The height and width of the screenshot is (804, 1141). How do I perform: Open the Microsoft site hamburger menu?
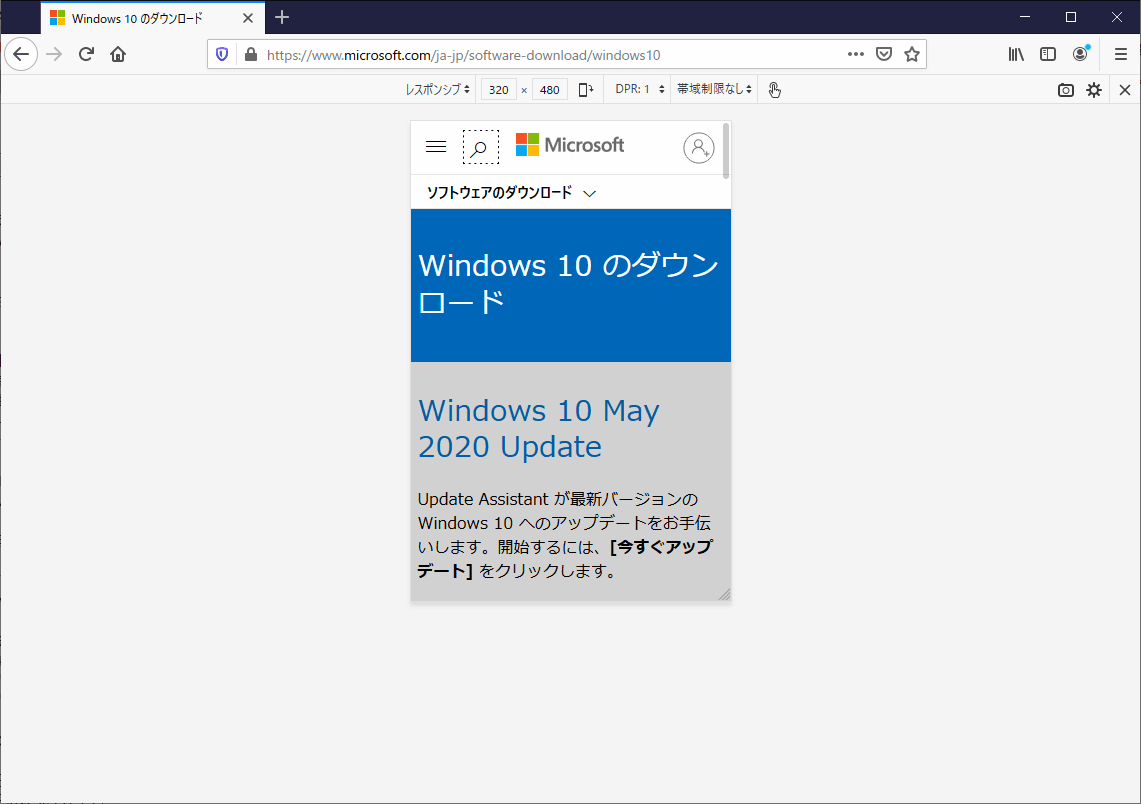(x=436, y=147)
